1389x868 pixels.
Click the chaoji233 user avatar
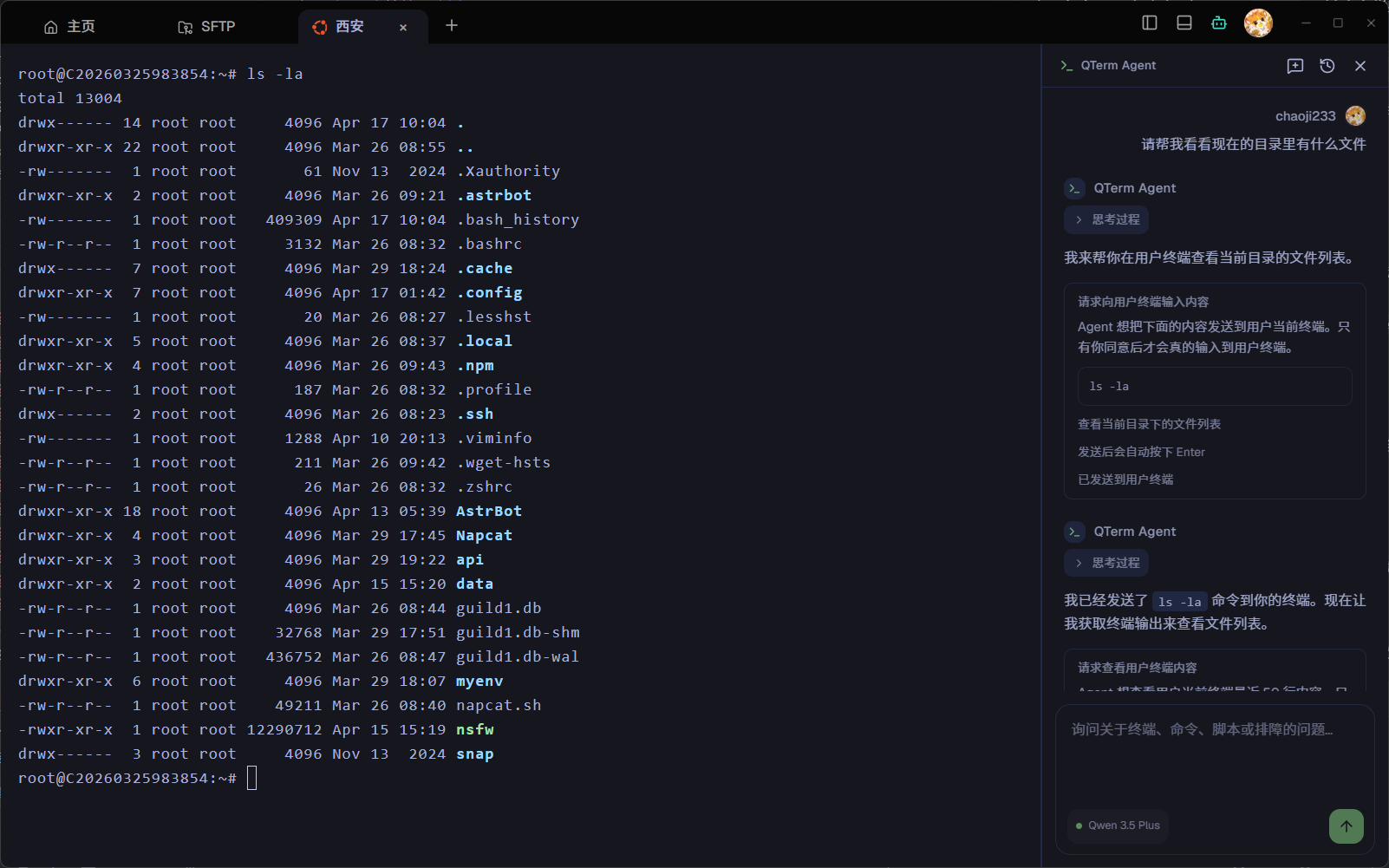1355,116
